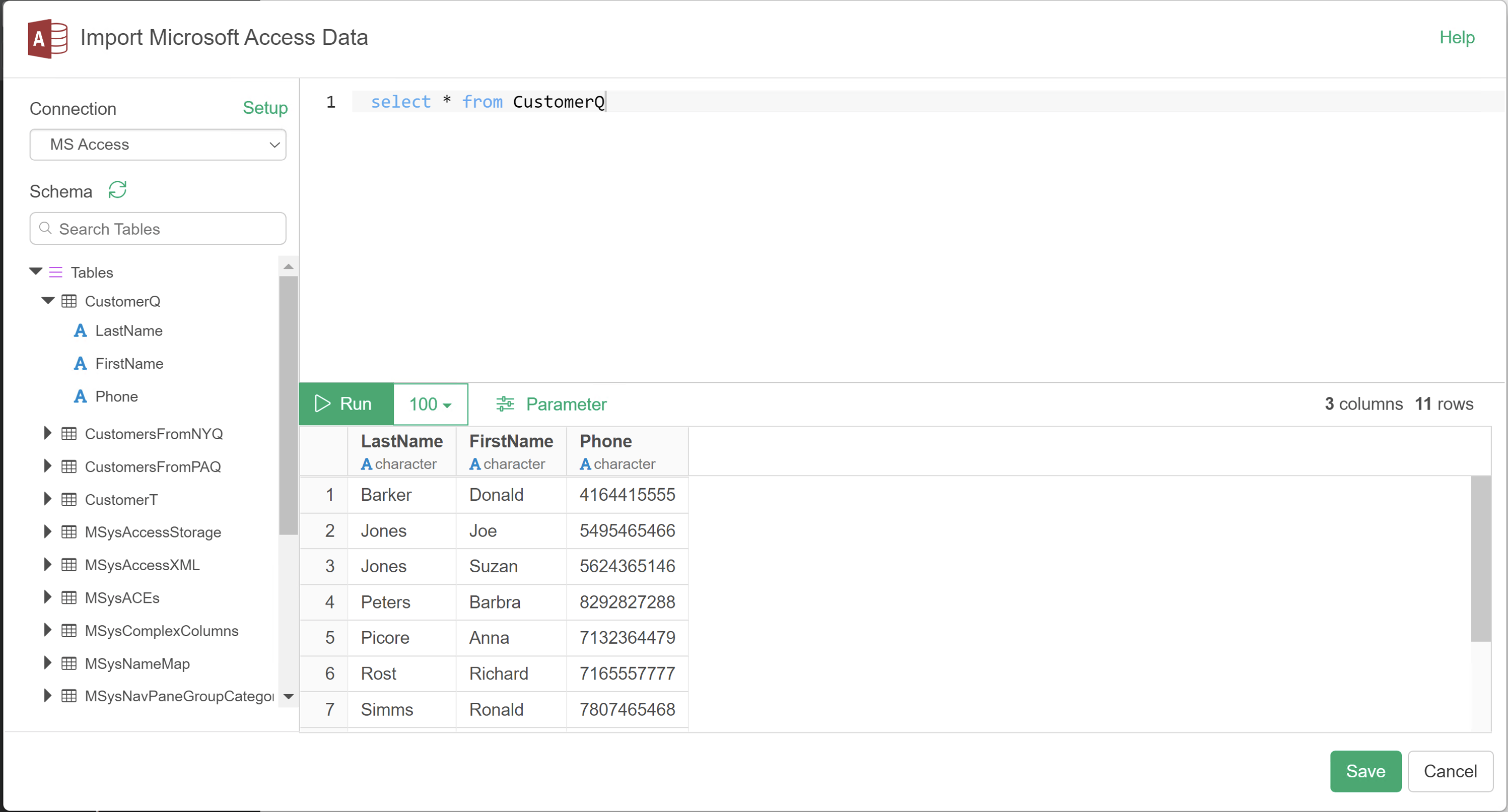
Task: Click the Tables list icon
Action: point(56,272)
